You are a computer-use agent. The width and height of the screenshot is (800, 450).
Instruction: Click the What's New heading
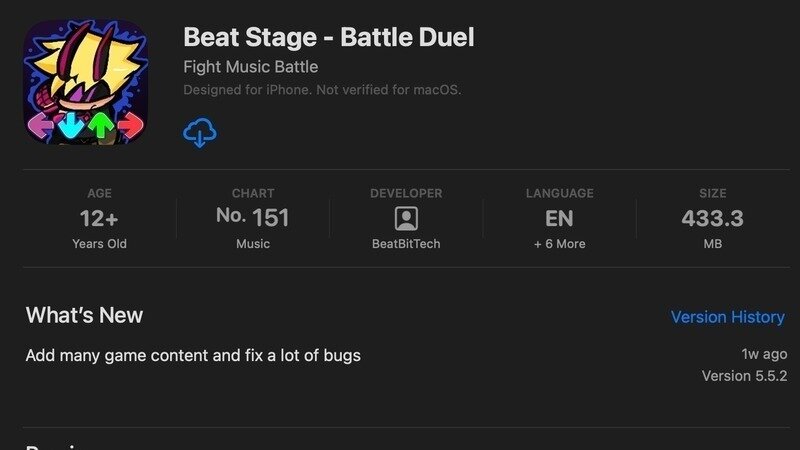point(84,316)
